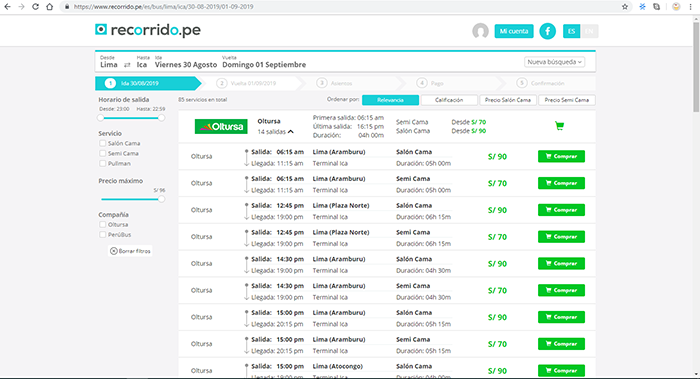Click the Vuelta Domingo 01 Septiembre date

pyautogui.click(x=264, y=62)
